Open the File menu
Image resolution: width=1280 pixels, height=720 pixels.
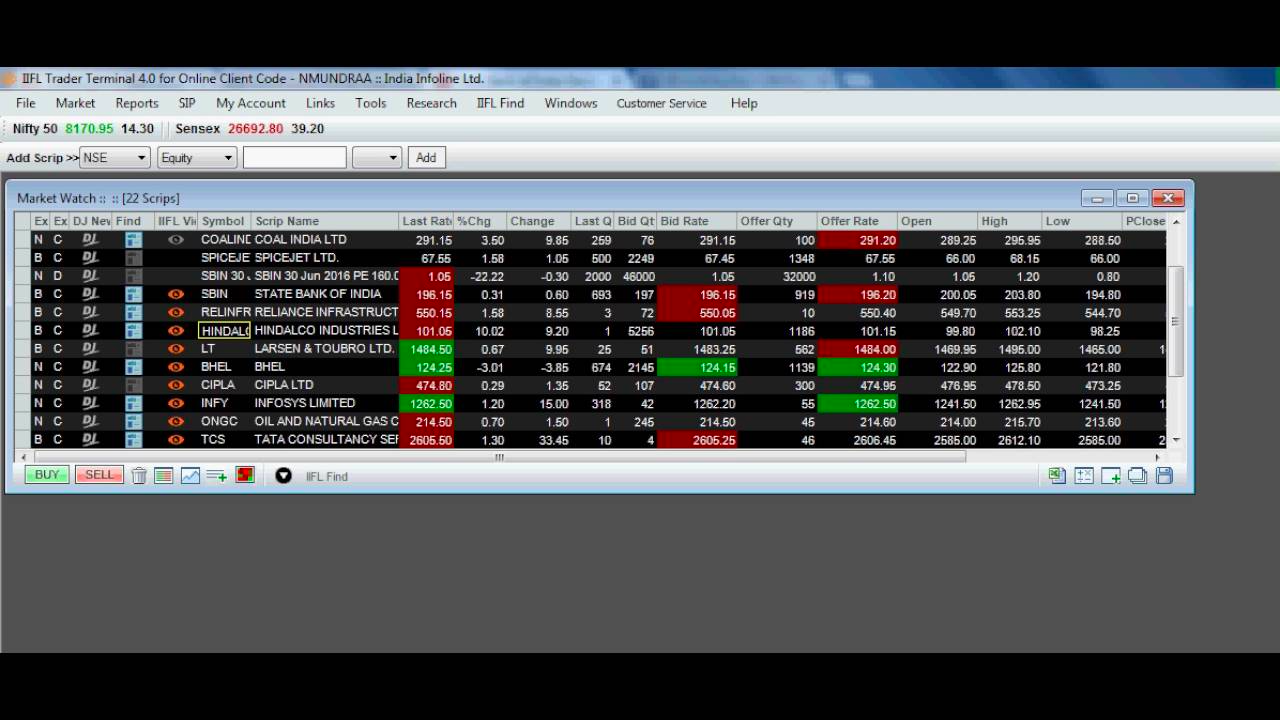pos(26,103)
